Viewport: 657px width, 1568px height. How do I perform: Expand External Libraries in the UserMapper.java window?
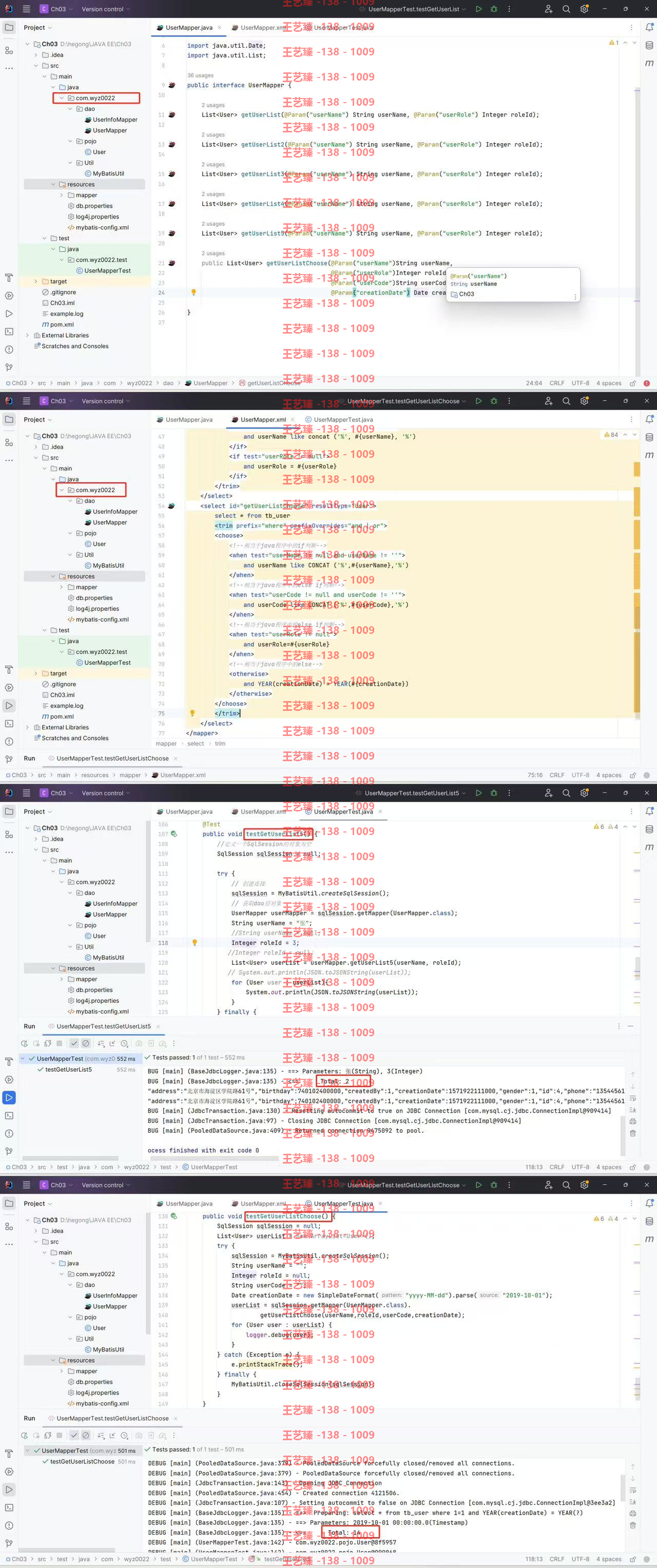coord(27,335)
